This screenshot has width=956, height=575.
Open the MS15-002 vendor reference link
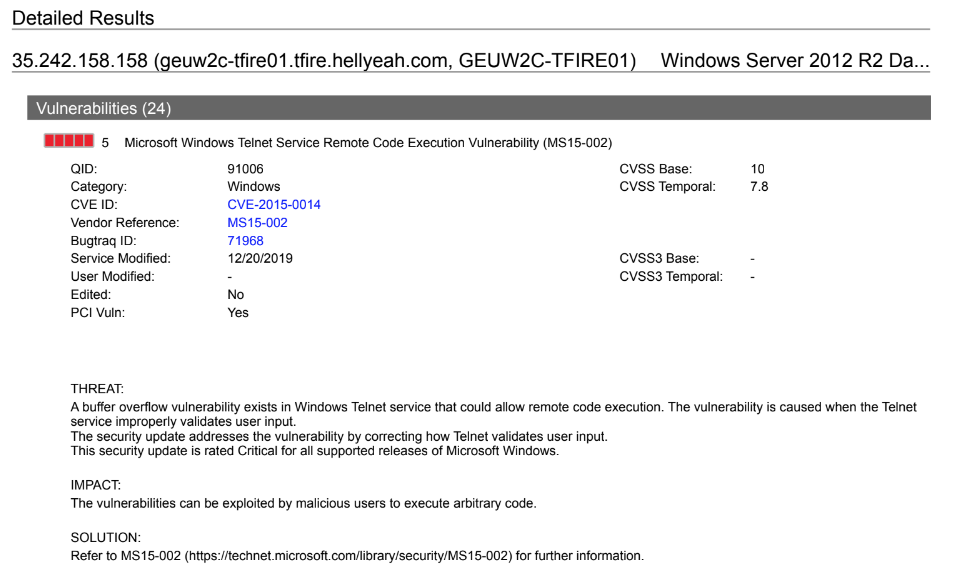(x=257, y=223)
